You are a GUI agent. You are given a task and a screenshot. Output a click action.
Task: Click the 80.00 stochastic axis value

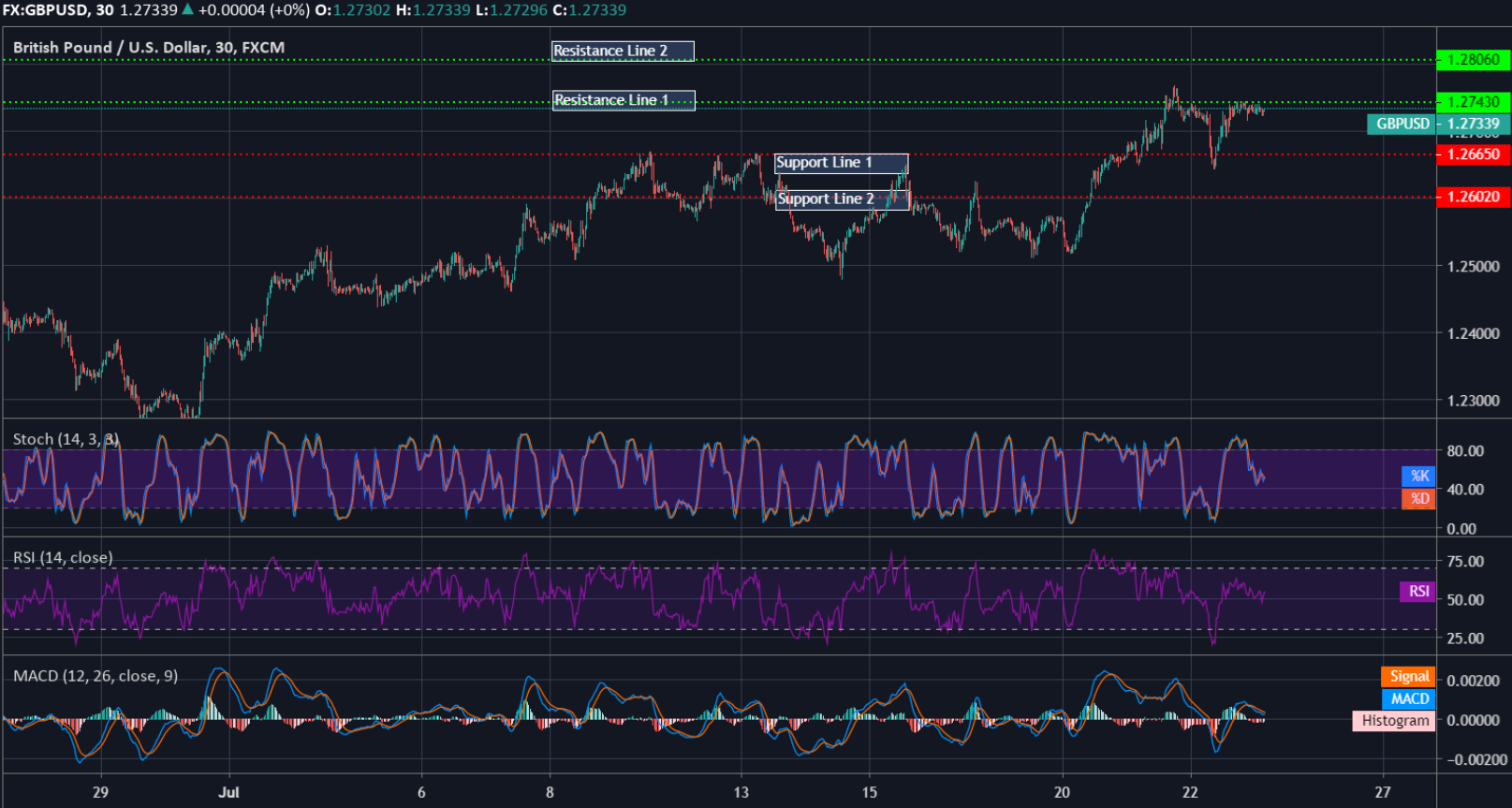click(x=1465, y=450)
